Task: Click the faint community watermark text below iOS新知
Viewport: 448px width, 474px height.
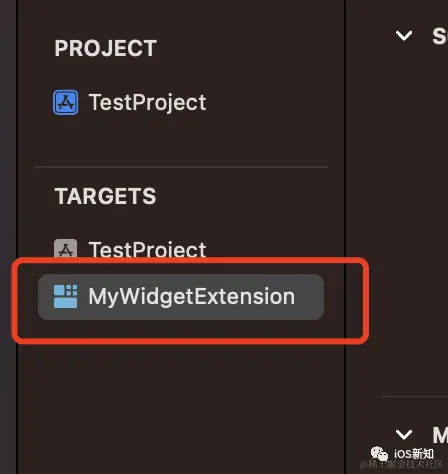Action: coord(401,464)
